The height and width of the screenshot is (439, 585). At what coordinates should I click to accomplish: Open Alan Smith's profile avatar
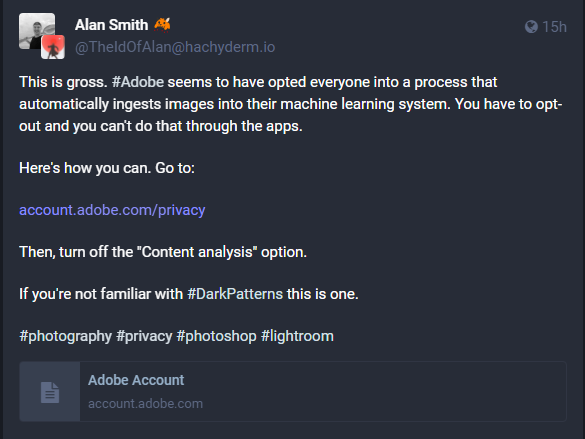pos(37,30)
